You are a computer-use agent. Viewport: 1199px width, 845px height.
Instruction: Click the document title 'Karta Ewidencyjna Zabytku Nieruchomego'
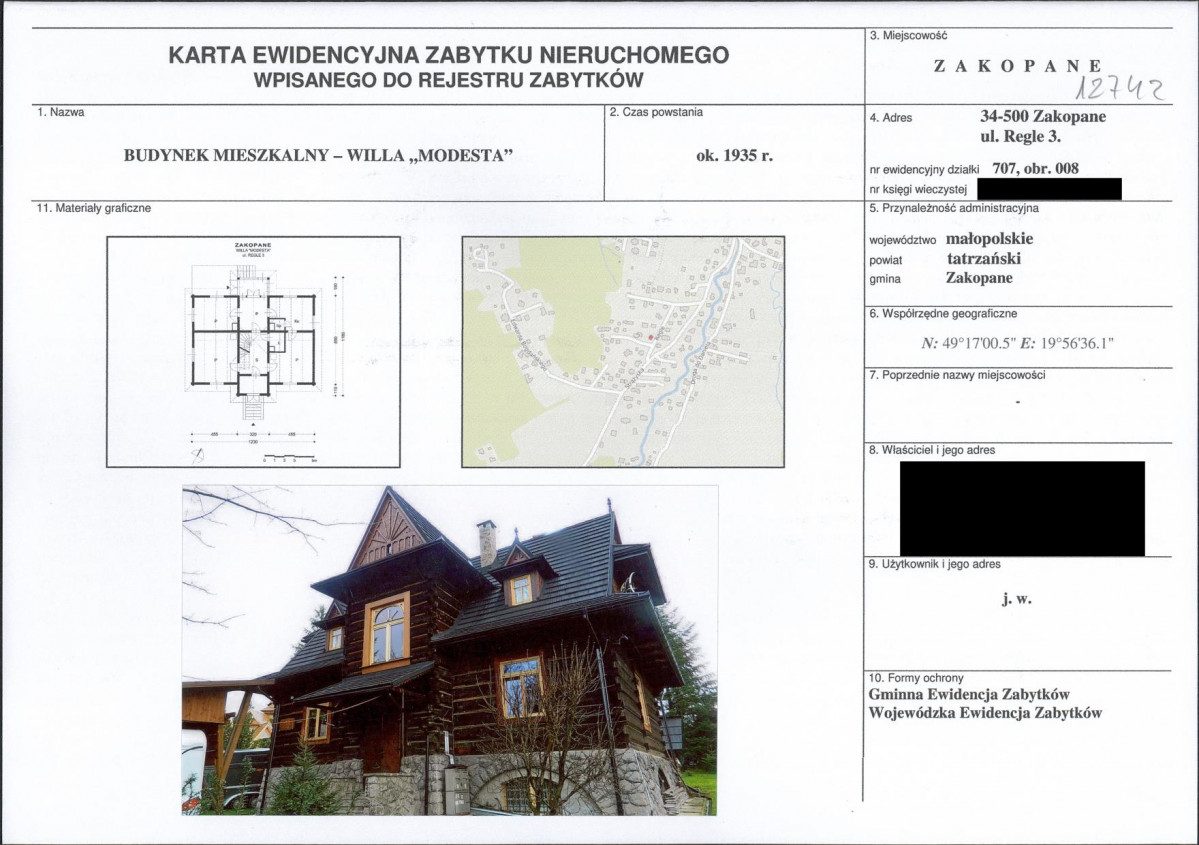click(448, 55)
